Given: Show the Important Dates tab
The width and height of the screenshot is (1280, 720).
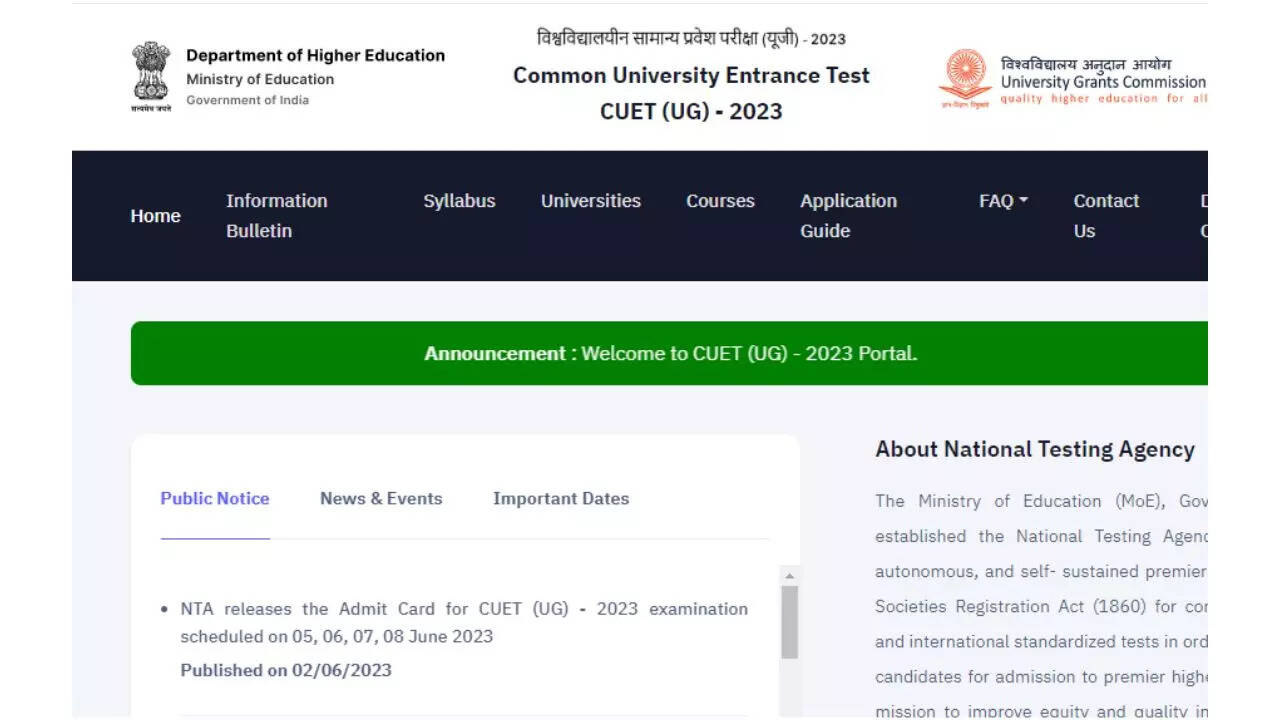Looking at the screenshot, I should pyautogui.click(x=561, y=499).
